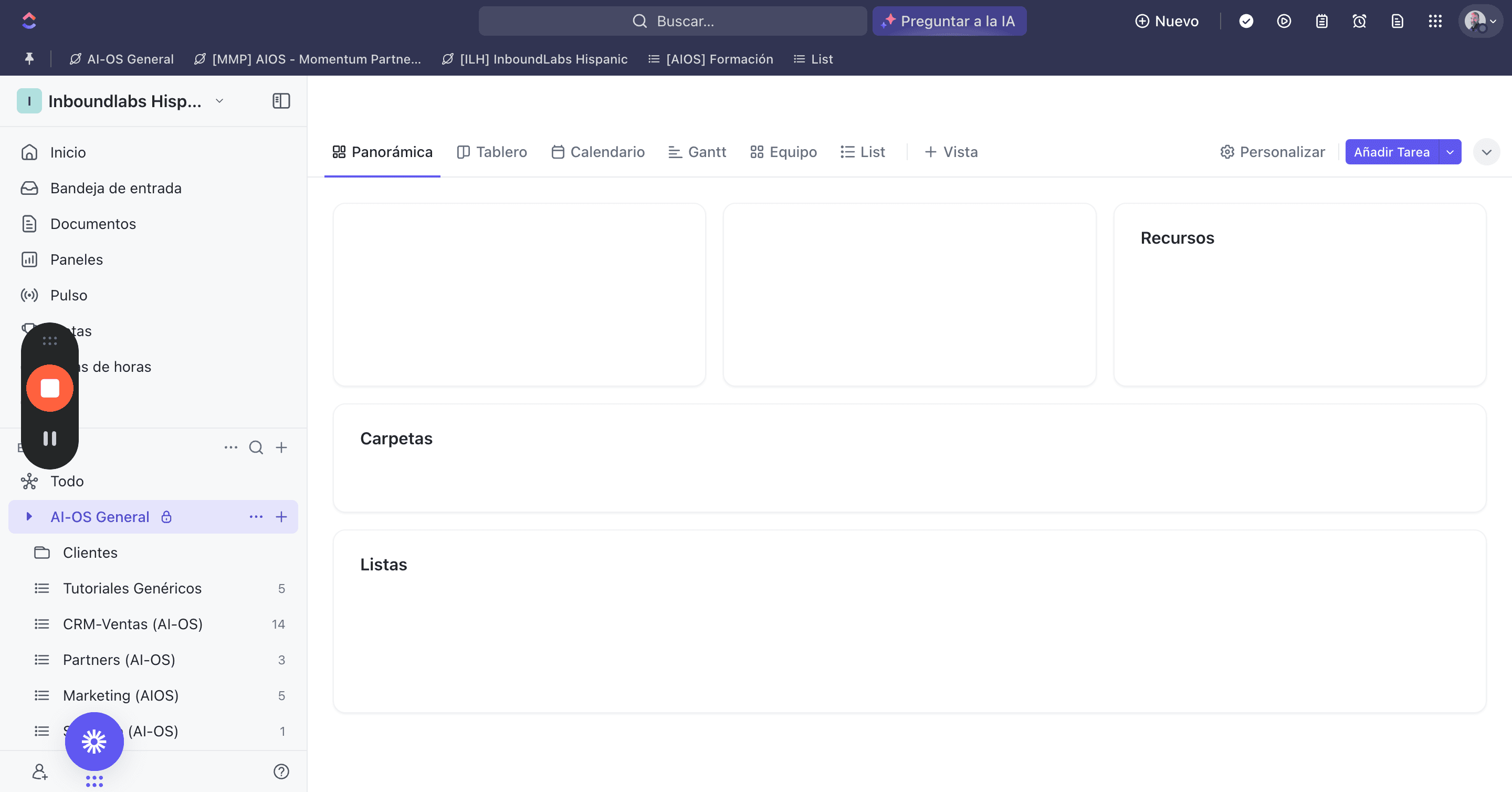Open the AI-OS General ellipsis options
The height and width of the screenshot is (792, 1512).
pos(256,517)
